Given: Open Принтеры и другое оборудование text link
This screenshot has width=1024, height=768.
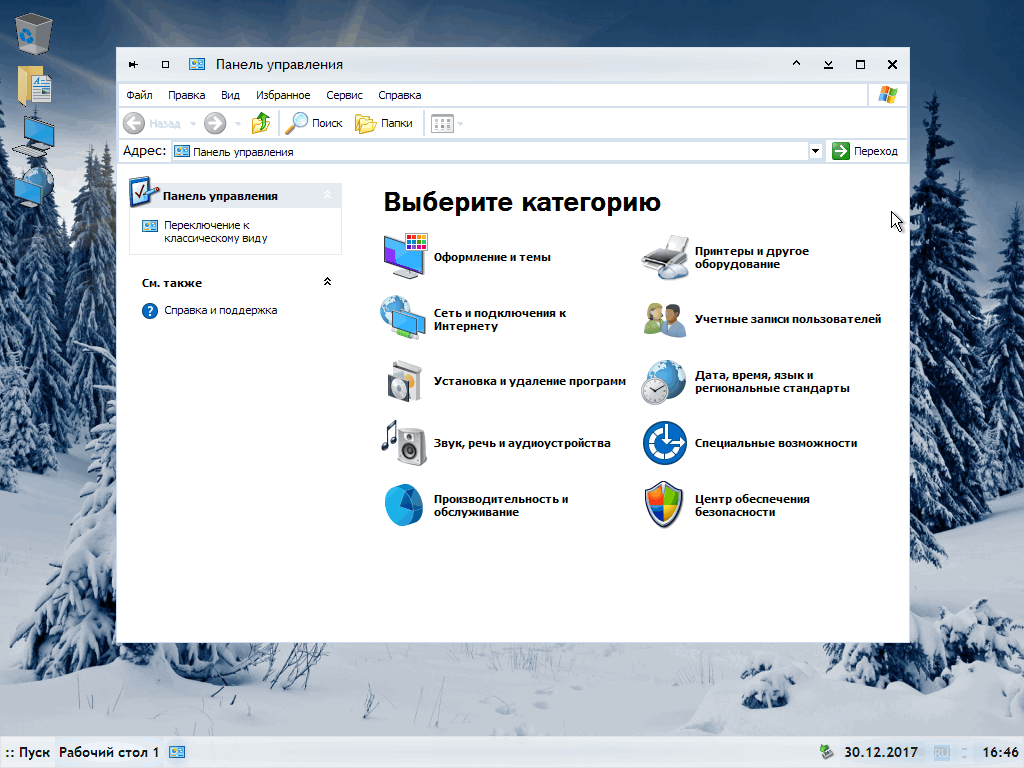Looking at the screenshot, I should 752,257.
